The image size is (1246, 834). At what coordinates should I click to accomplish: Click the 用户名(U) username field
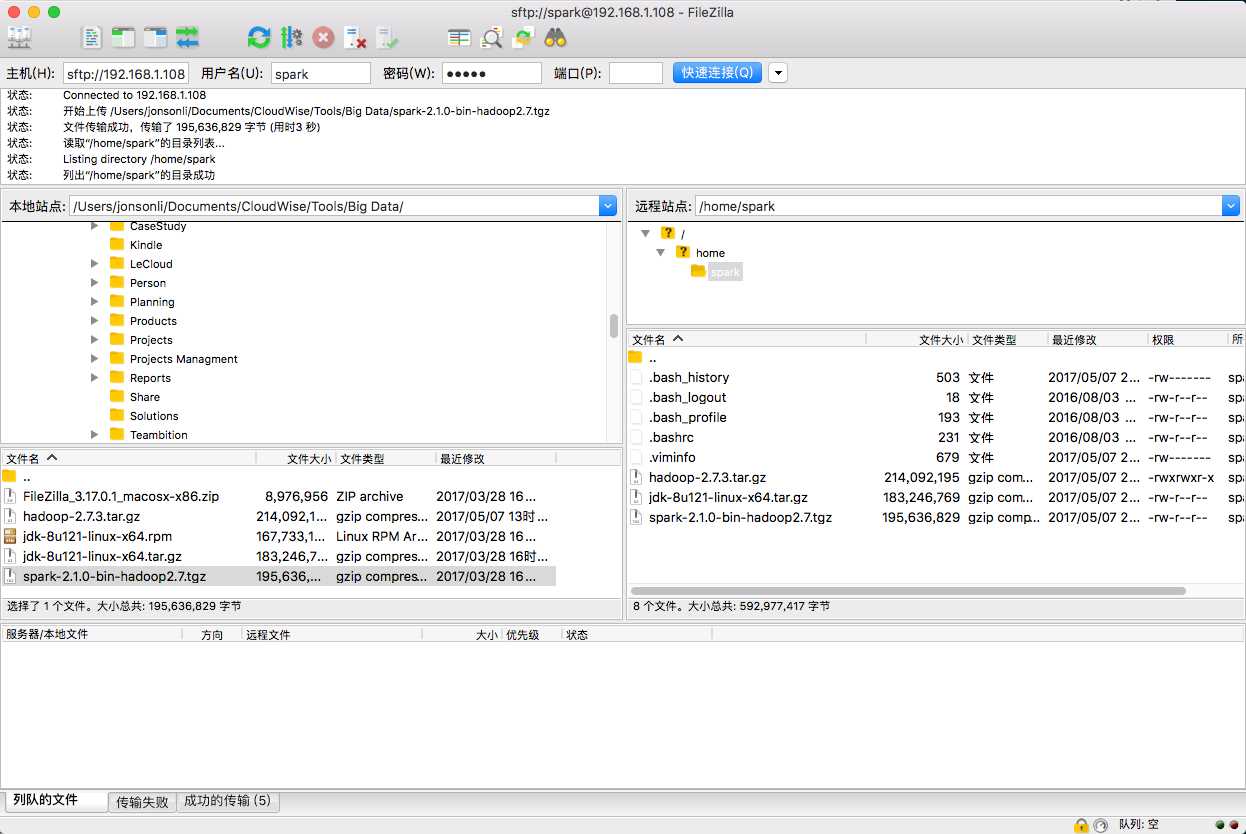pyautogui.click(x=320, y=73)
